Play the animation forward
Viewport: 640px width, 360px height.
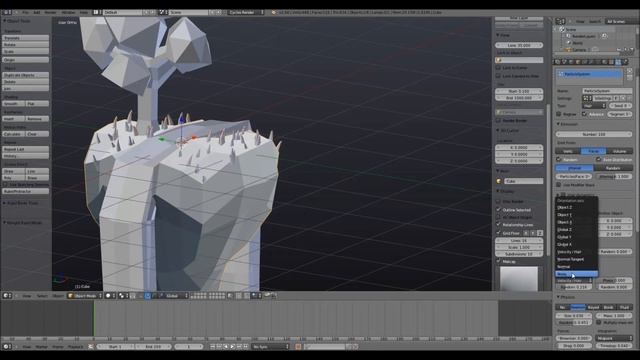pos(233,347)
